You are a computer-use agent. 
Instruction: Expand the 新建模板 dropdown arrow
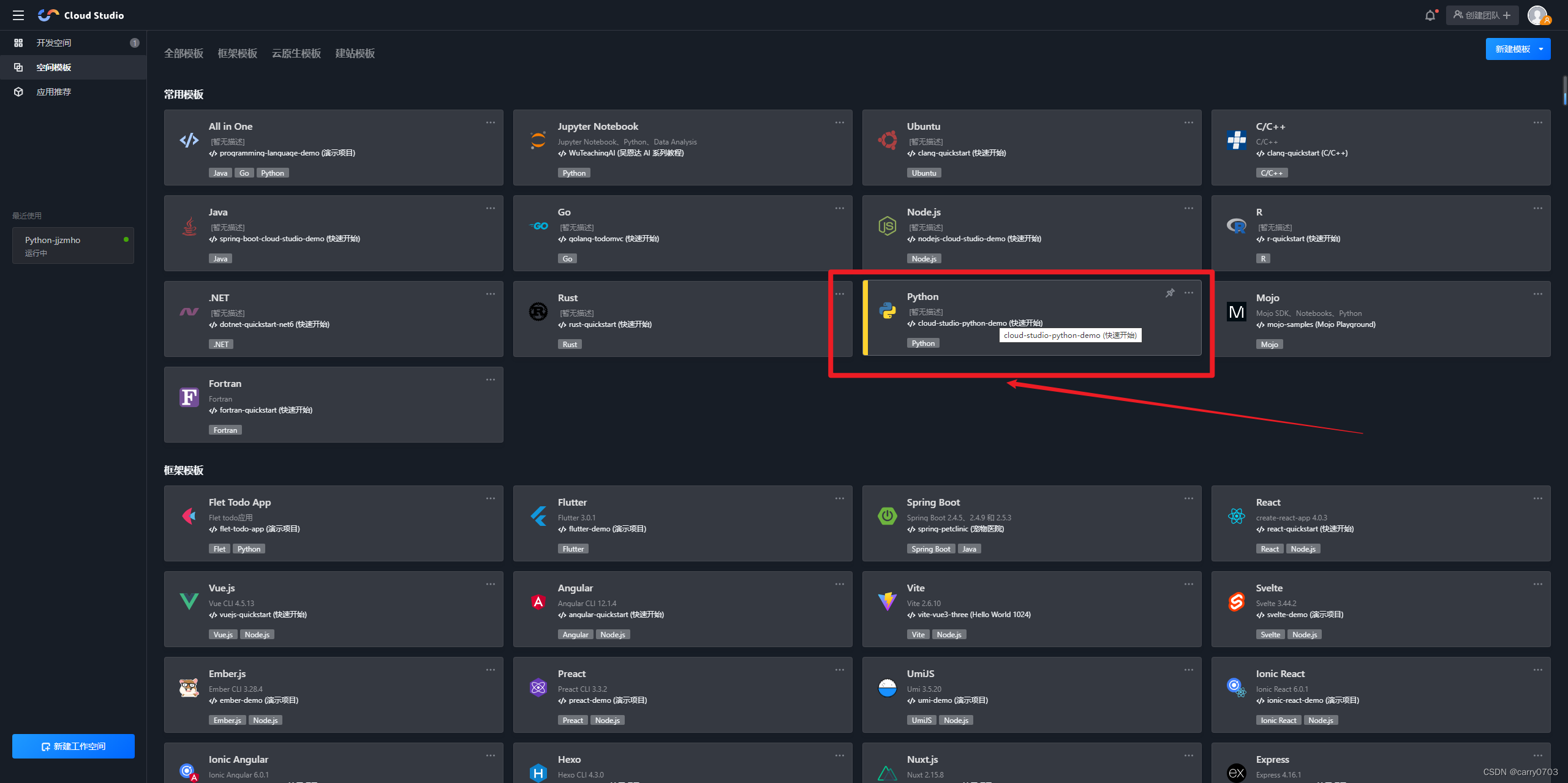(1541, 49)
